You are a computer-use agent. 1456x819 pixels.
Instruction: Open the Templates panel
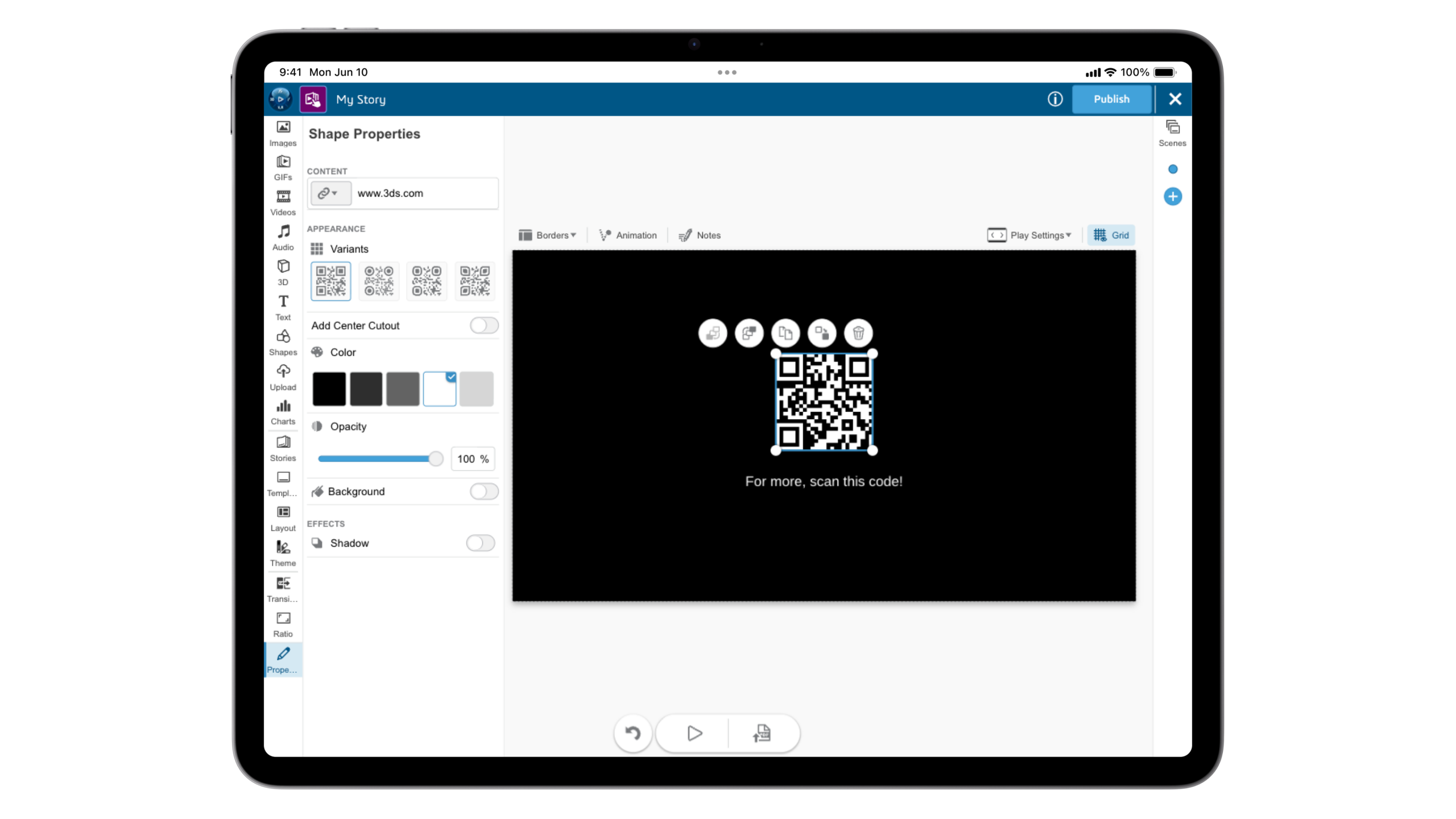283,484
